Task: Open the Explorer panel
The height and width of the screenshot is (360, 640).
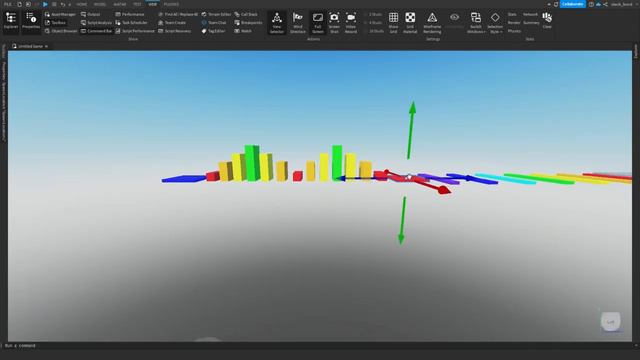Action: (x=11, y=22)
